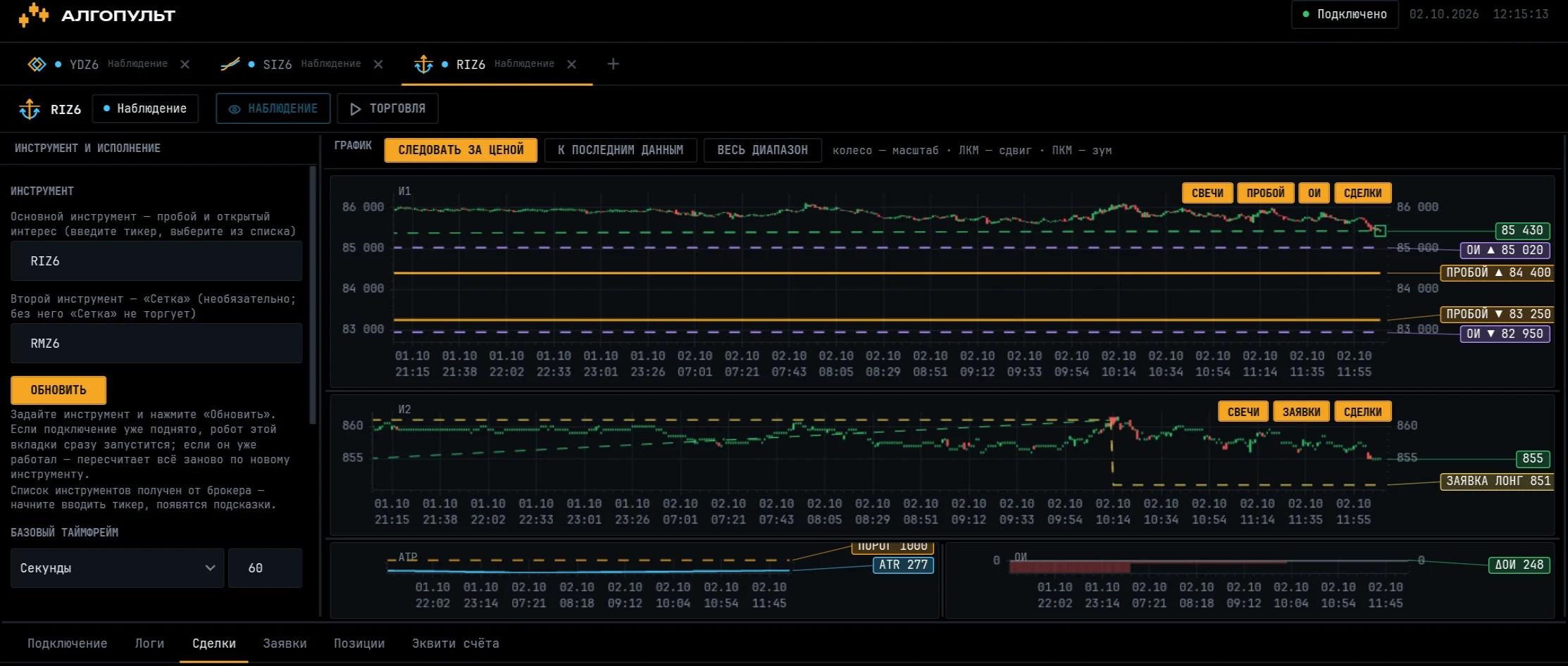Switch to НАБЛЮДЕНИЕ mode with eye icon
The height and width of the screenshot is (666, 1568).
(273, 108)
